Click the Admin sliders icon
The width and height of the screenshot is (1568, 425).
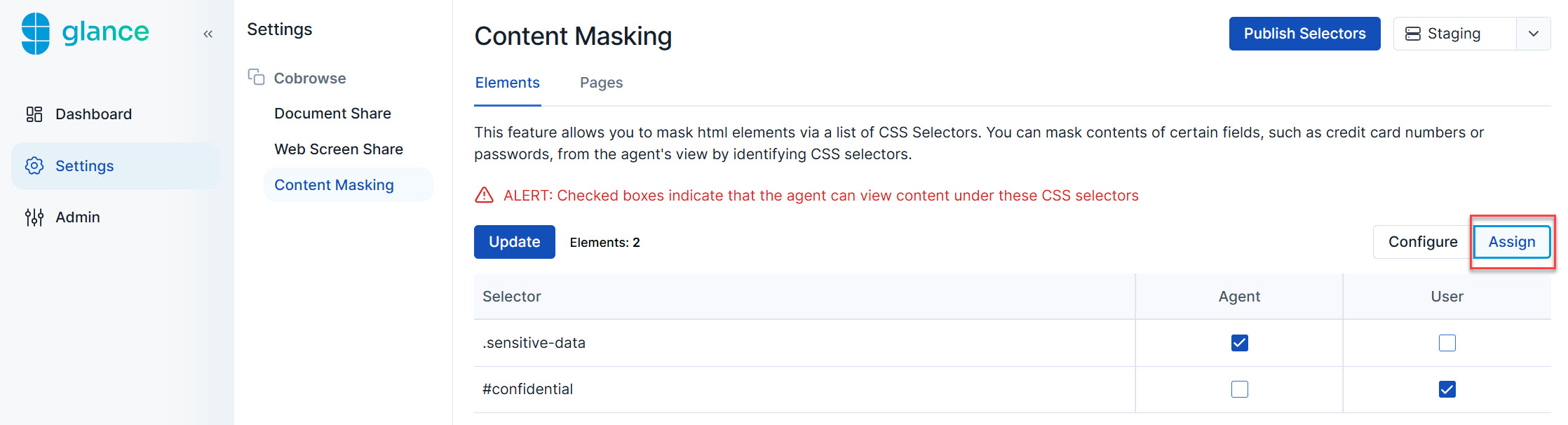(34, 217)
